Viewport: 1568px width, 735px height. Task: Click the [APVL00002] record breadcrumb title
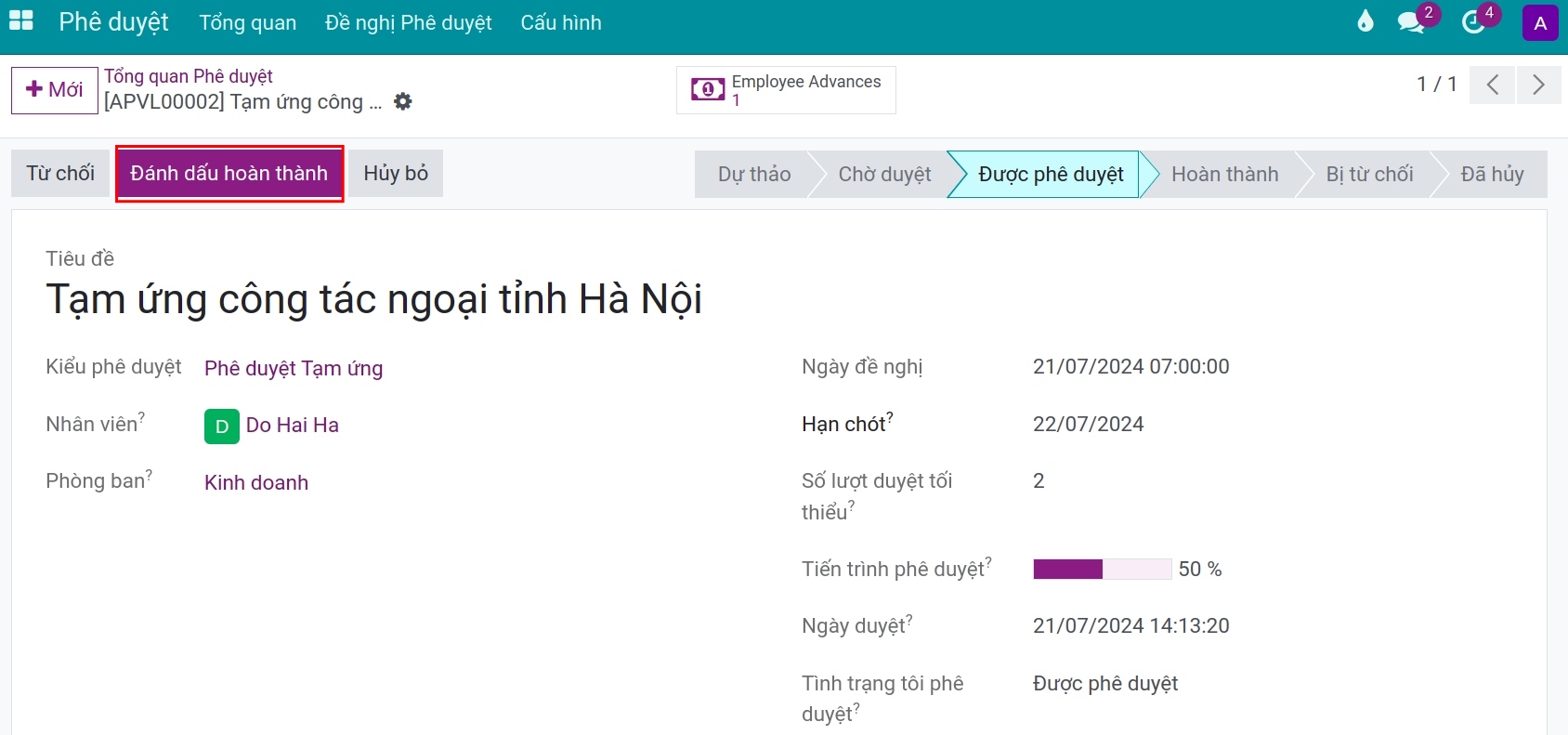tap(242, 101)
